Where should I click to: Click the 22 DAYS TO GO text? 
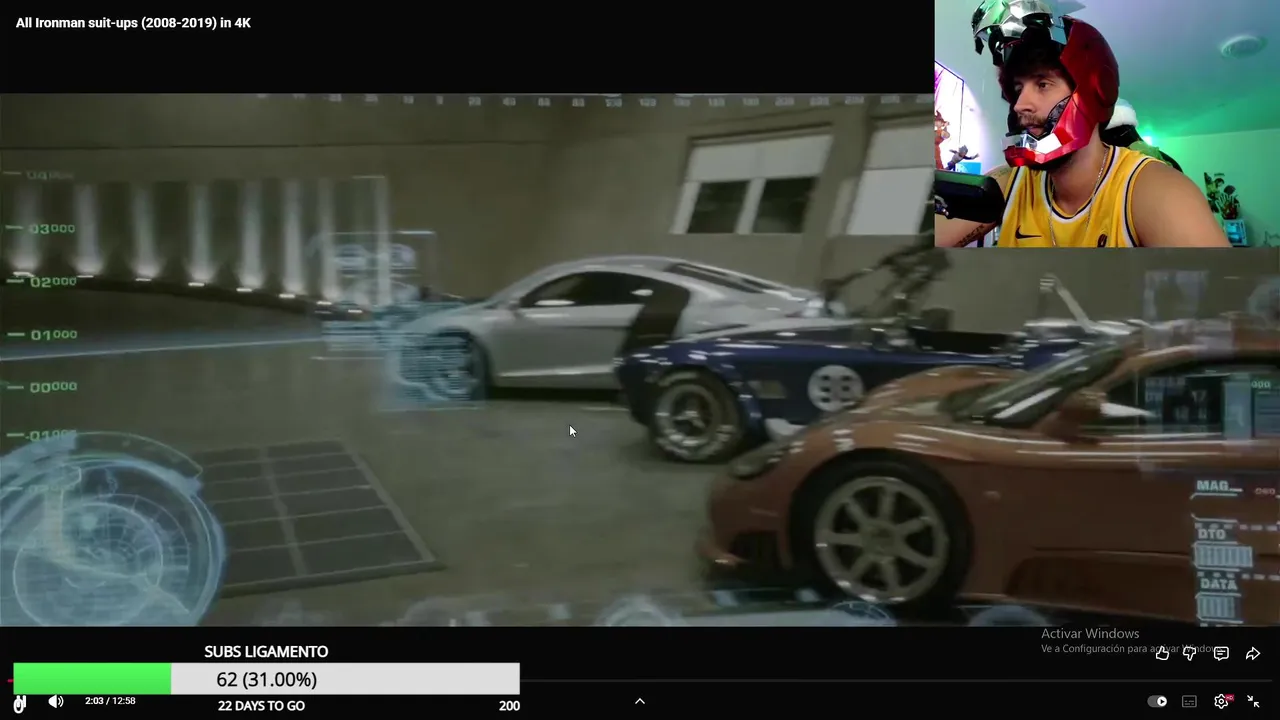[261, 706]
